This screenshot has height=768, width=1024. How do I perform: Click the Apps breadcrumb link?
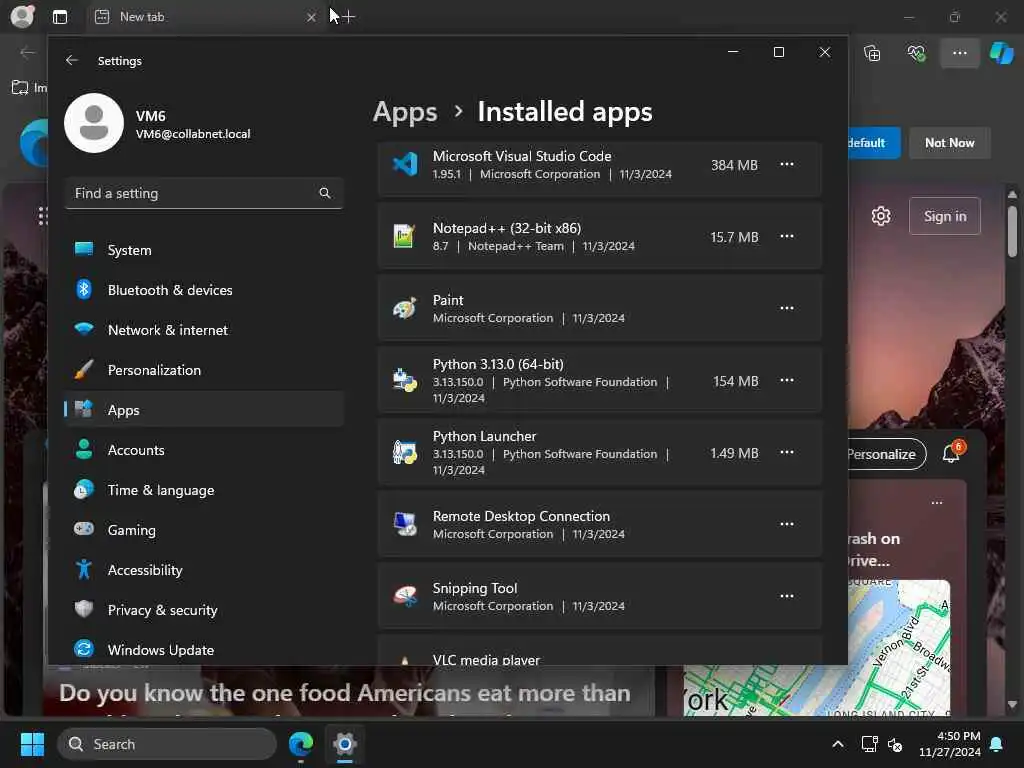point(405,112)
